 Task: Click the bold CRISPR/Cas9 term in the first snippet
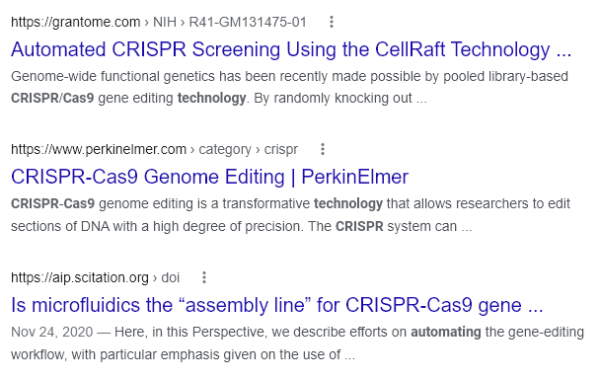tap(52, 98)
